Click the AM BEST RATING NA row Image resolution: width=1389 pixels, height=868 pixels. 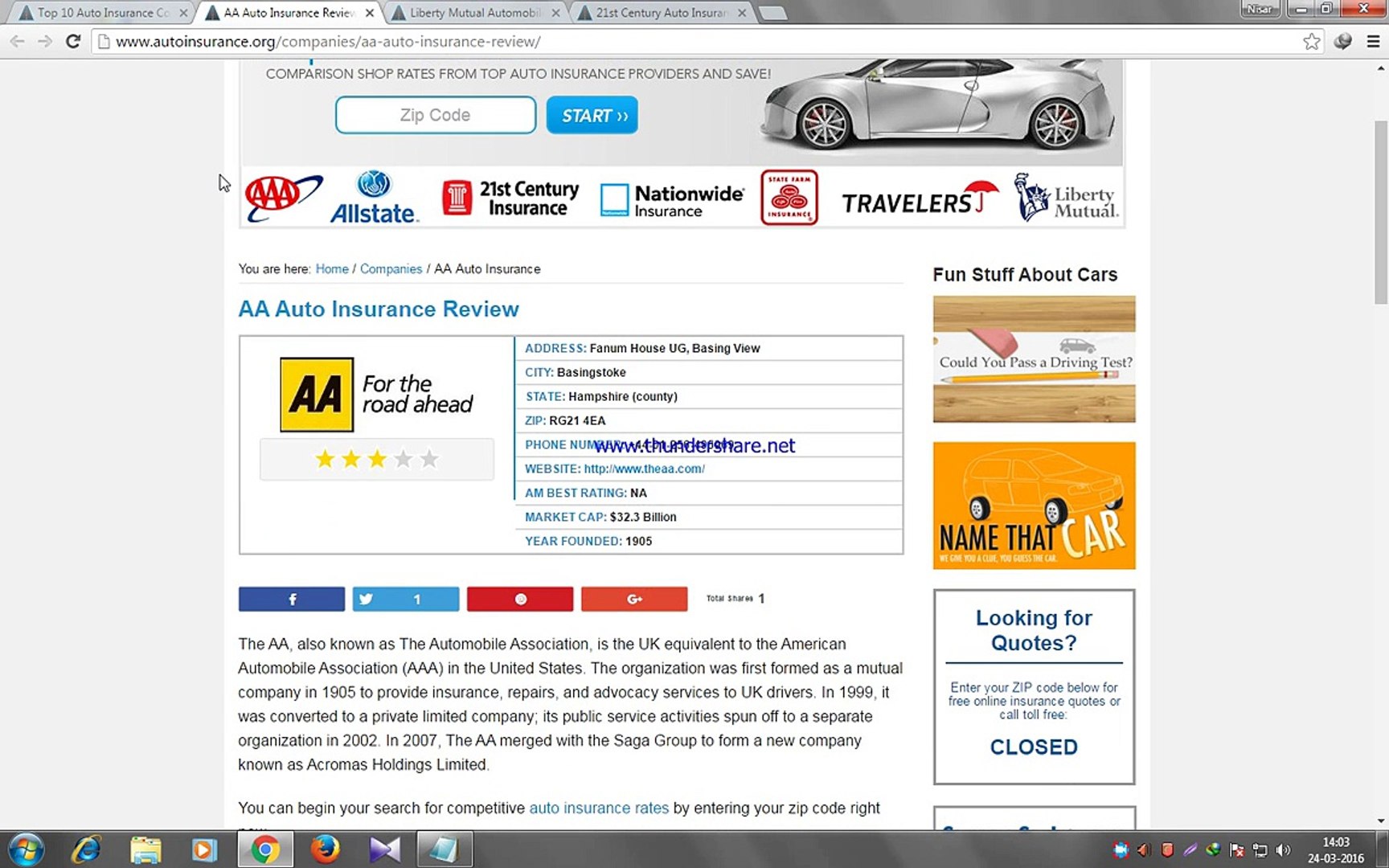click(x=709, y=493)
